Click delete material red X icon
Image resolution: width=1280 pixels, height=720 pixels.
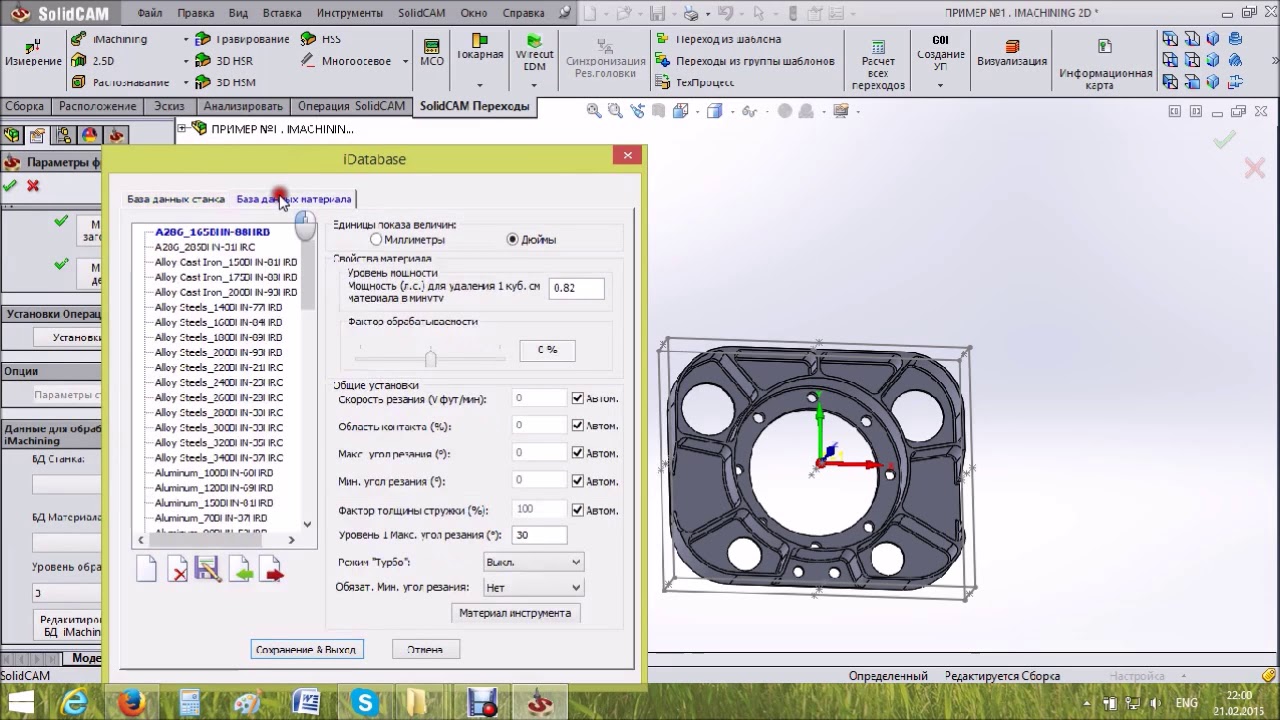click(x=177, y=570)
